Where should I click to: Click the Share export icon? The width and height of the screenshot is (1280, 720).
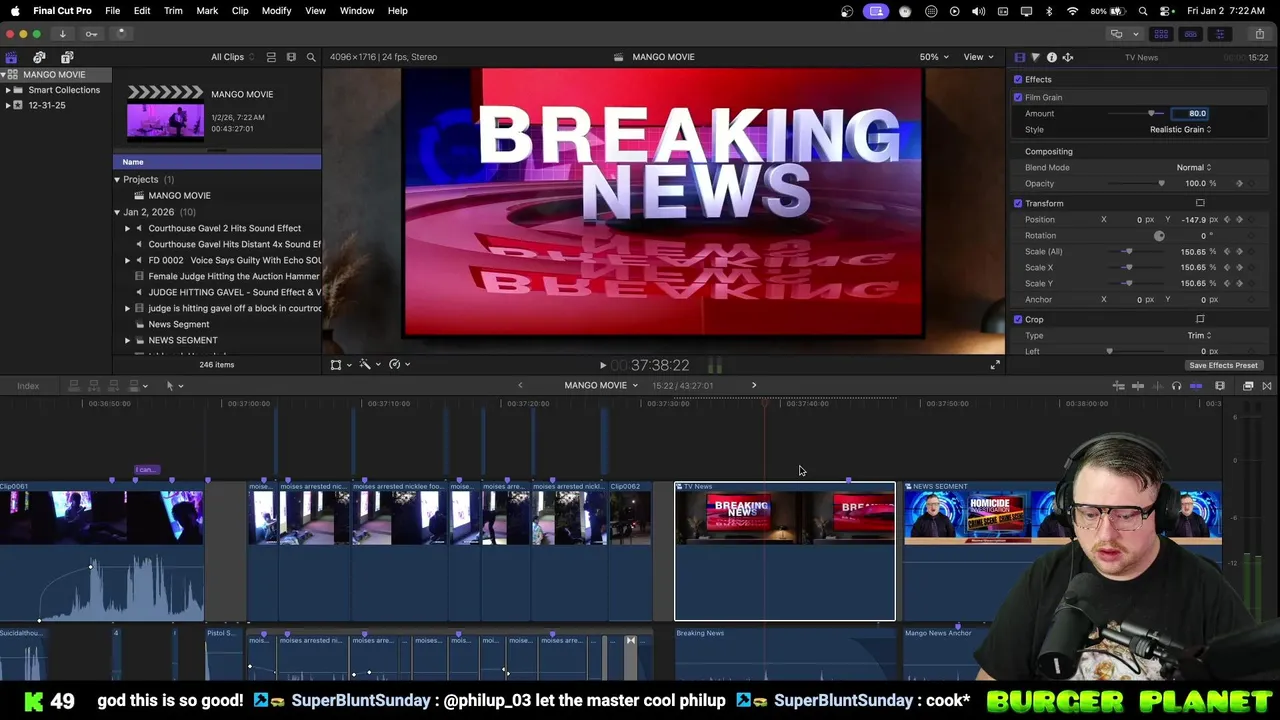tap(1260, 33)
